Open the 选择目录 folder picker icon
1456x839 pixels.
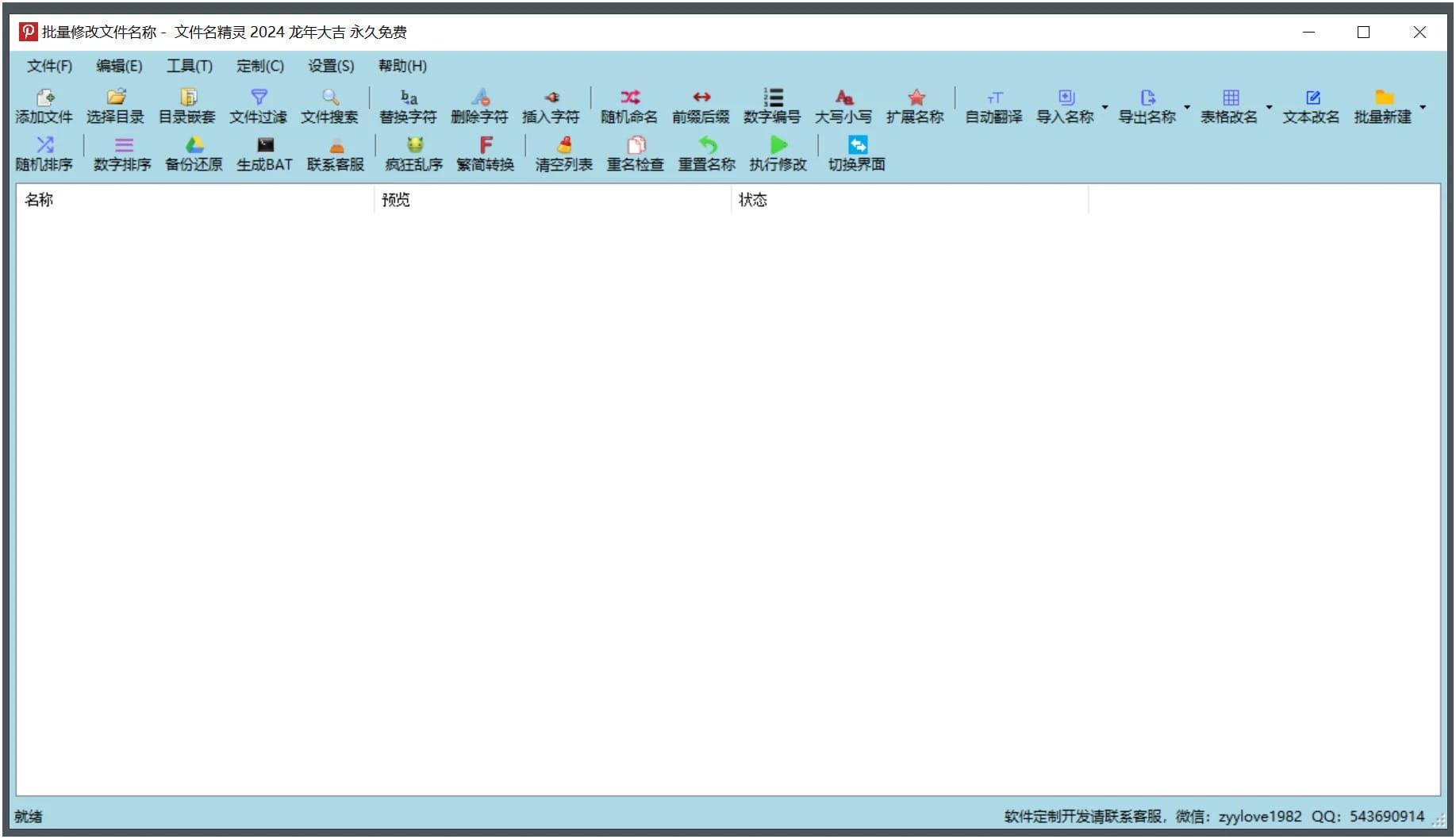pos(116,98)
